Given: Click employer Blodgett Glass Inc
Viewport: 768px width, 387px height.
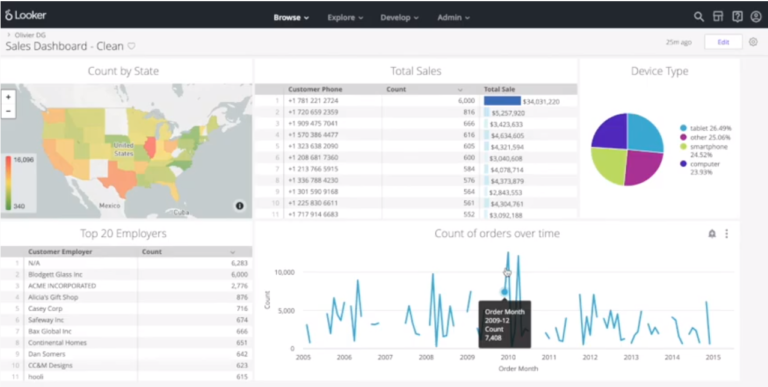Looking at the screenshot, I should [x=55, y=275].
